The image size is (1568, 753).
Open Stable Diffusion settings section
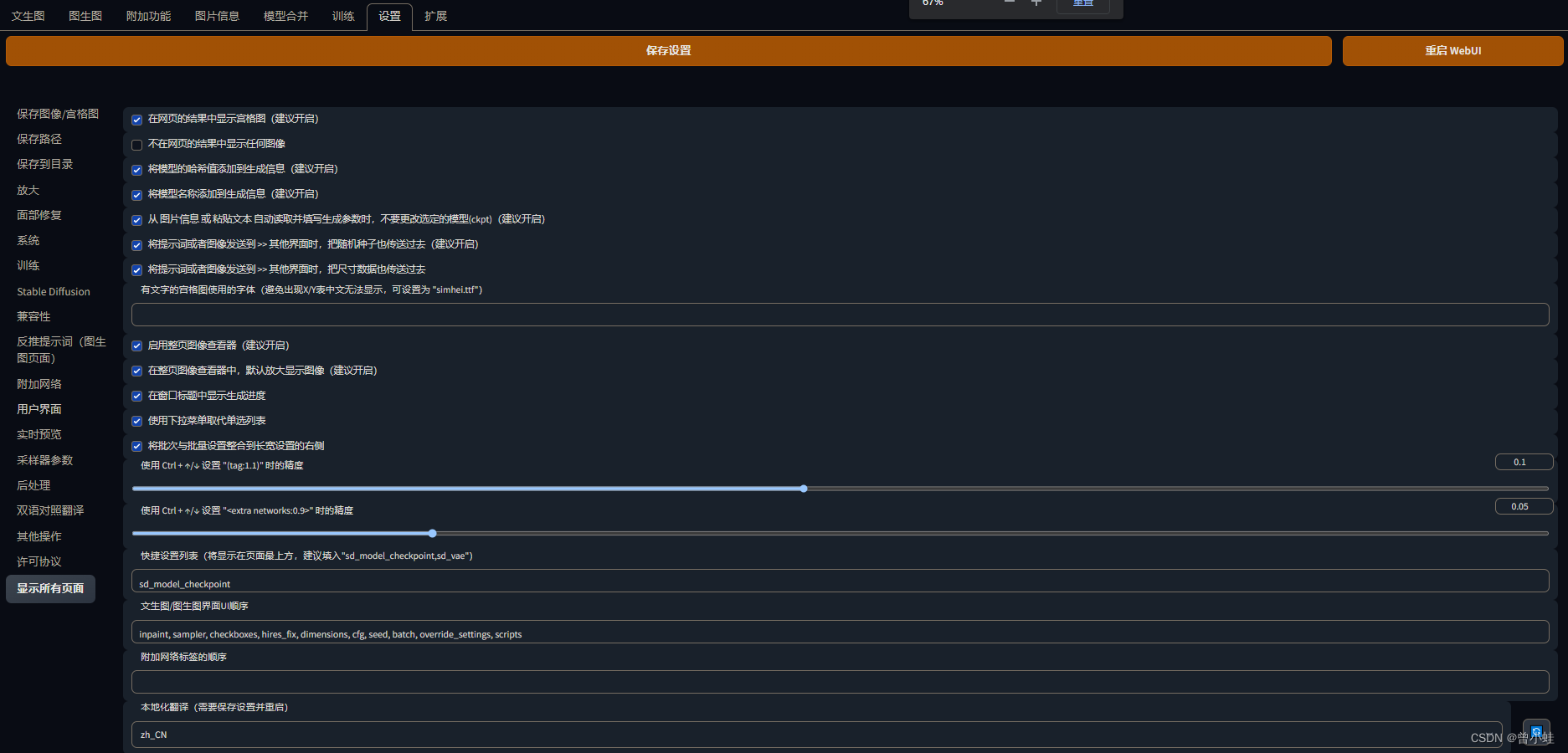[x=54, y=291]
